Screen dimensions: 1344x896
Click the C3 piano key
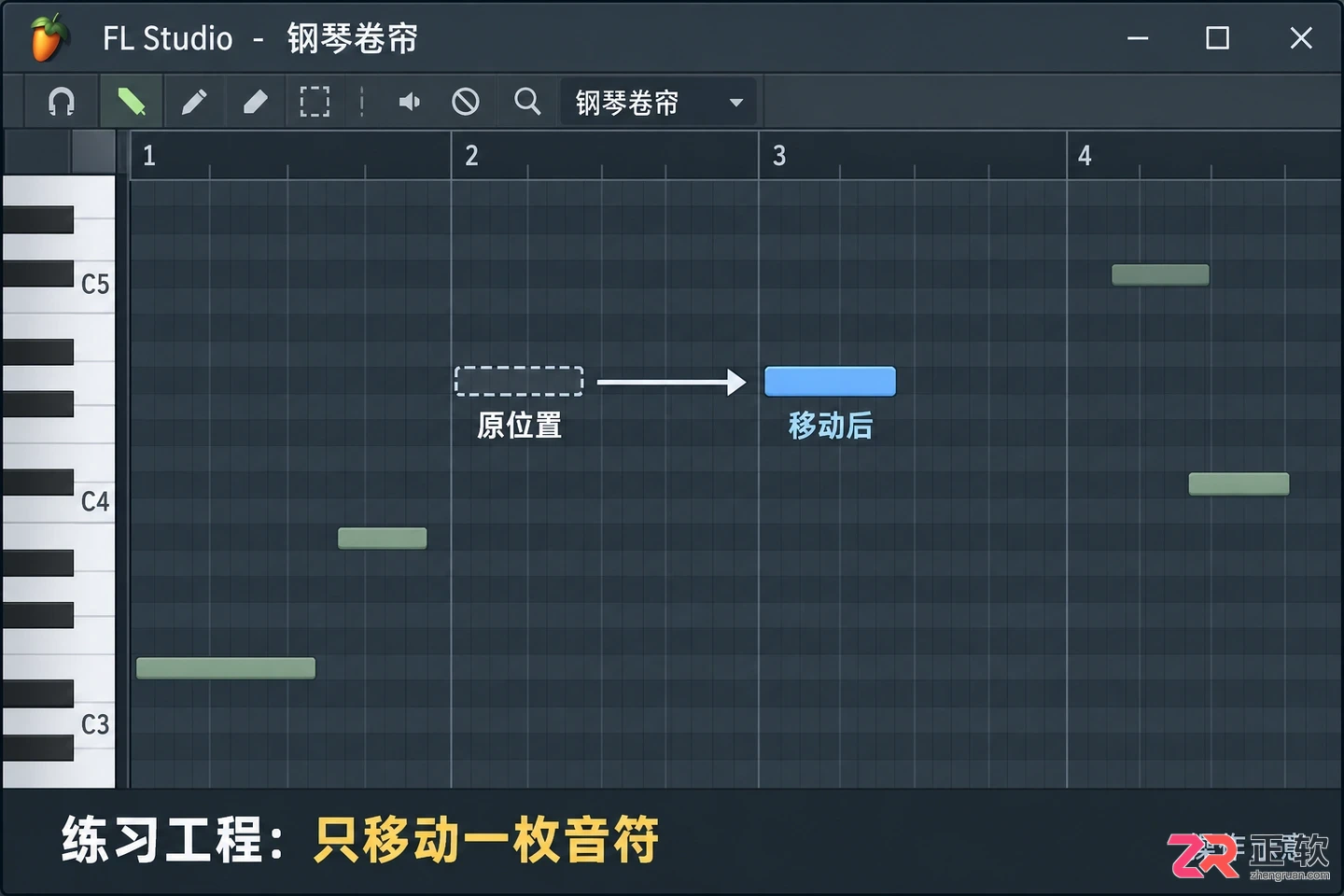pos(93,725)
